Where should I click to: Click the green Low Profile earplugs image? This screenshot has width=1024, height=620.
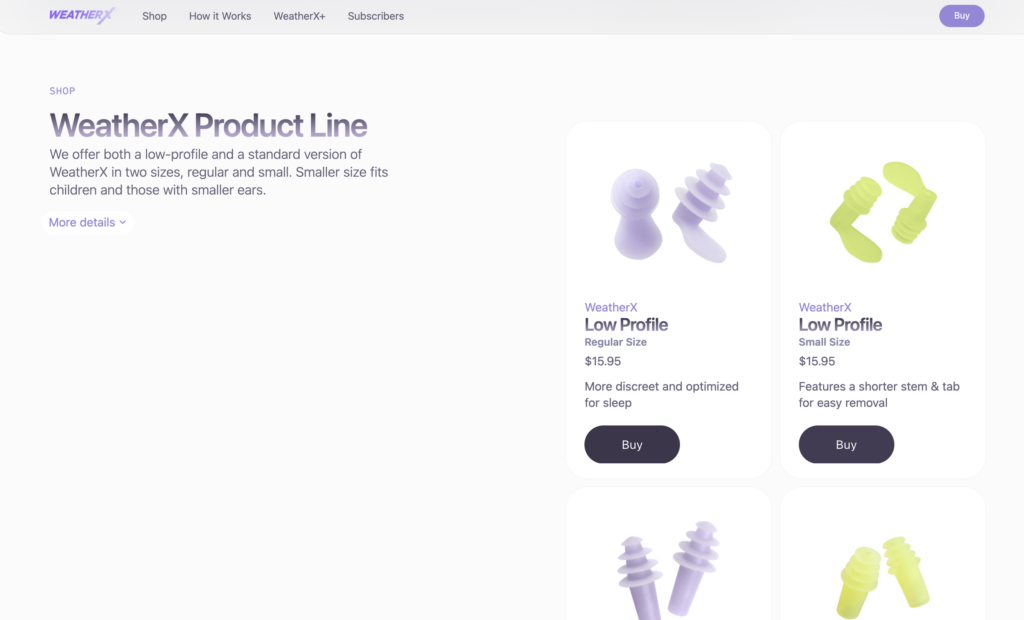point(882,213)
